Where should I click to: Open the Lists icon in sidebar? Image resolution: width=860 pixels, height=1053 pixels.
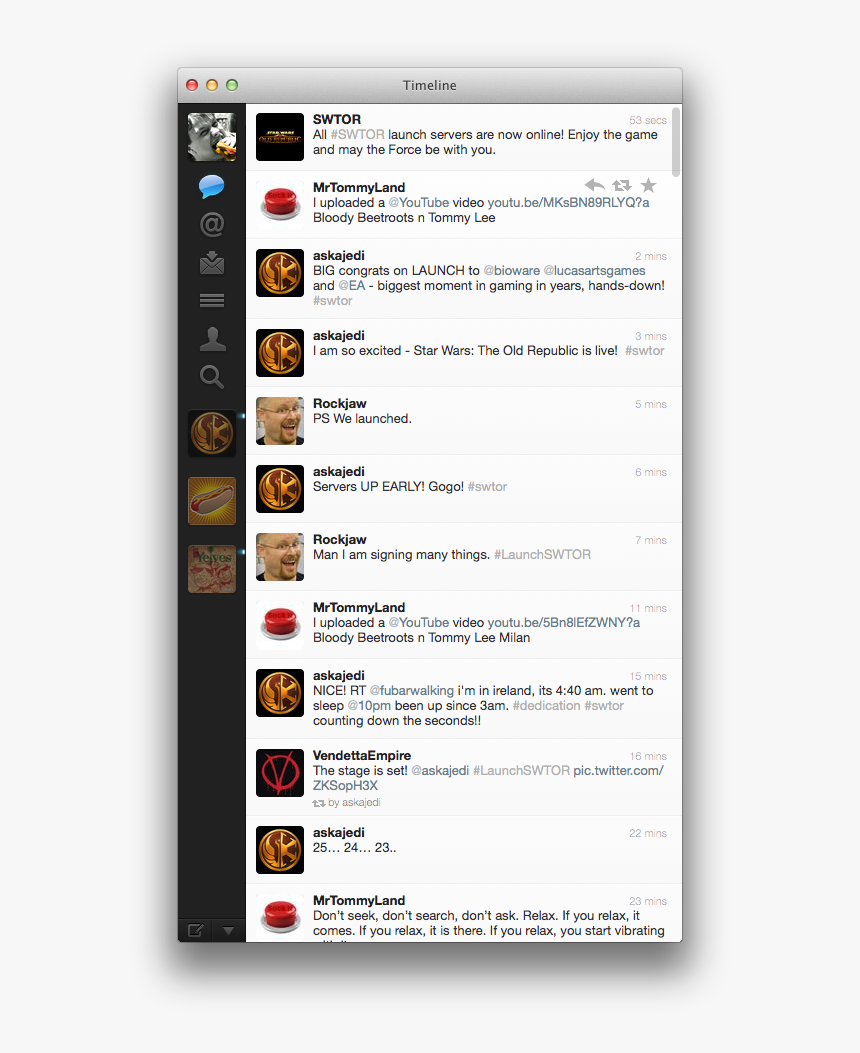pyautogui.click(x=211, y=300)
